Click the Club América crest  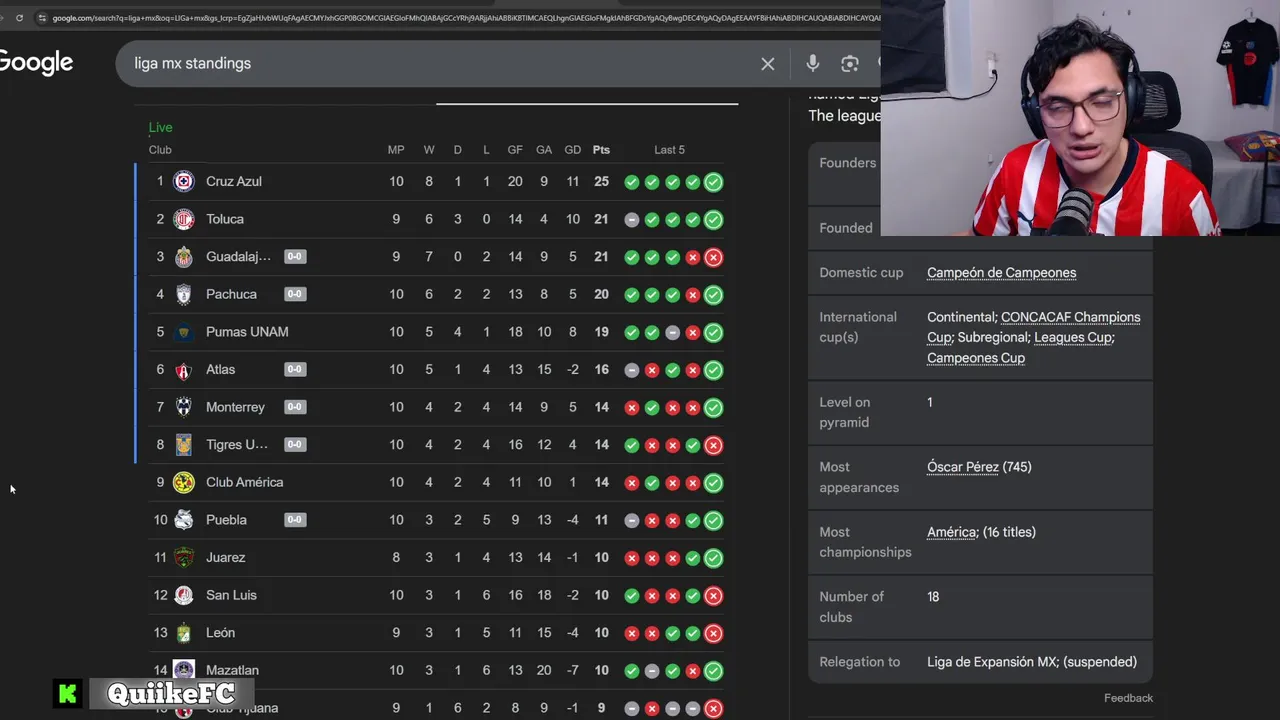click(183, 482)
